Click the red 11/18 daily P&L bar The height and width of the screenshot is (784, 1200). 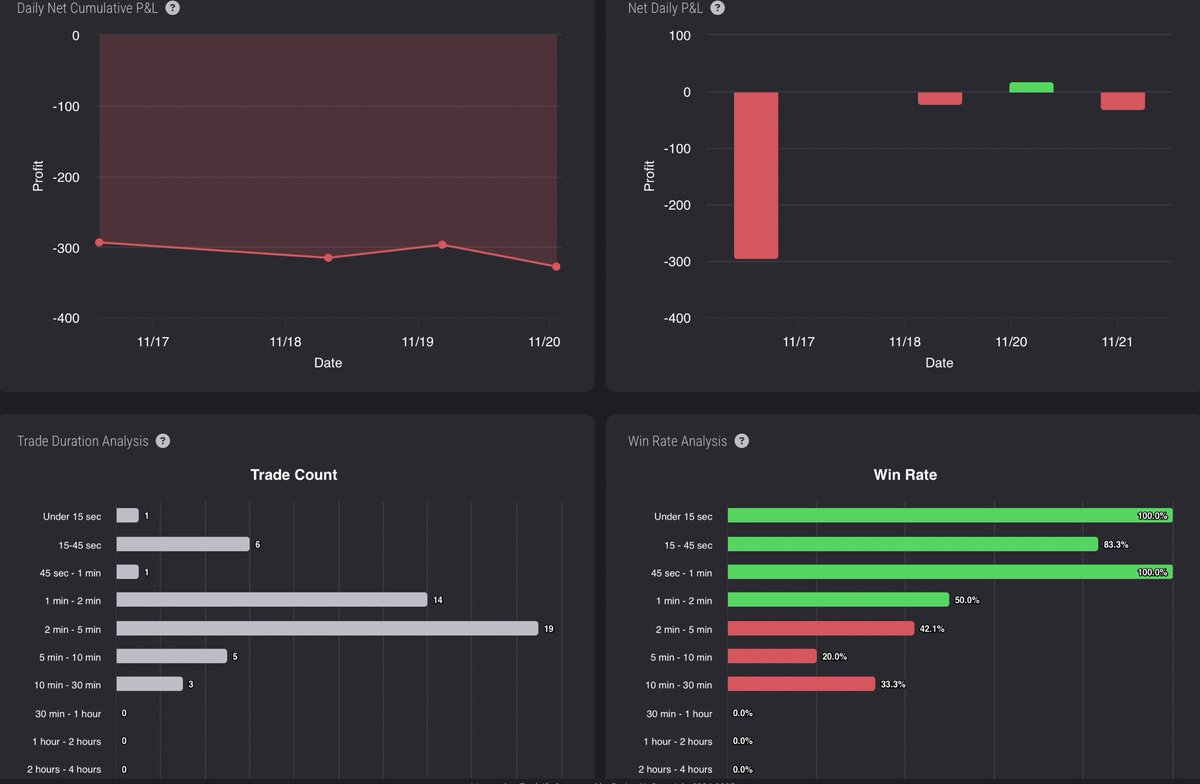click(x=940, y=98)
